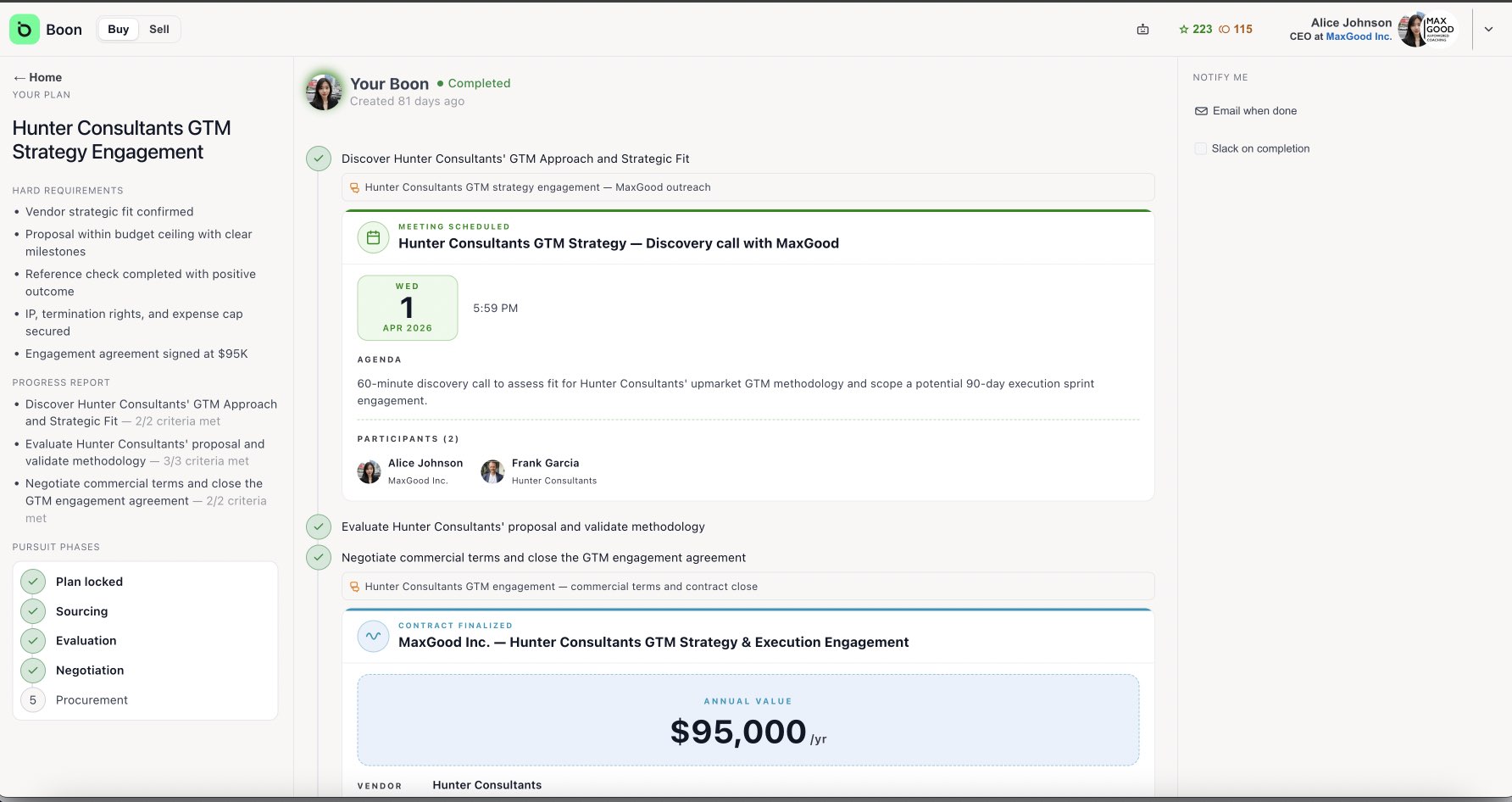Viewport: 1512px width, 802px height.
Task: Click the Hunter Consultants vendor value
Action: 486,785
